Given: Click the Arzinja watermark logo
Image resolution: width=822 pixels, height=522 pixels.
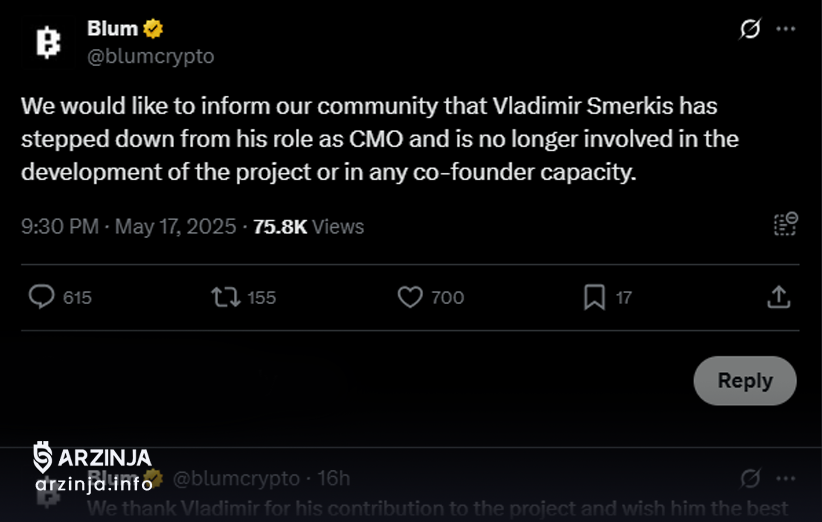Looking at the screenshot, I should [93, 466].
